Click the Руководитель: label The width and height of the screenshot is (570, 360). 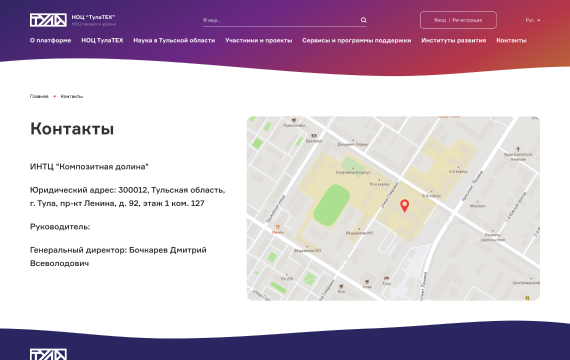[60, 227]
